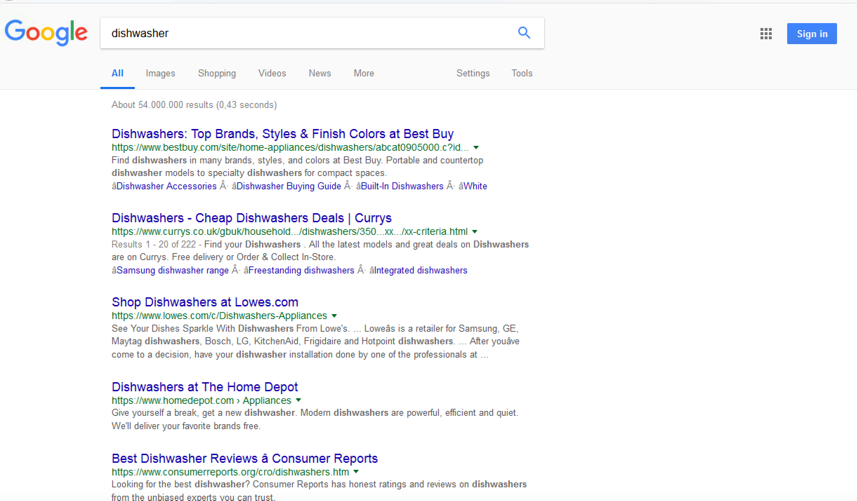Open the Shop Dishwashers at Lowes.com result

[x=204, y=302]
